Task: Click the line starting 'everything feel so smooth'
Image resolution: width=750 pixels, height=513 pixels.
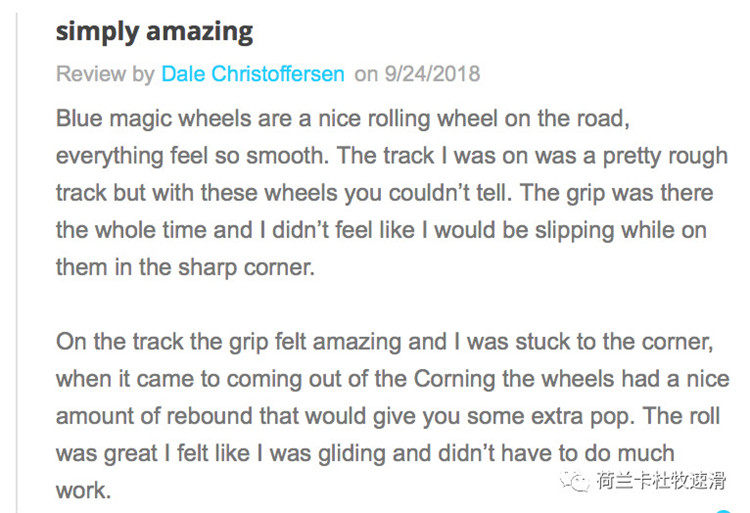Action: [391, 157]
